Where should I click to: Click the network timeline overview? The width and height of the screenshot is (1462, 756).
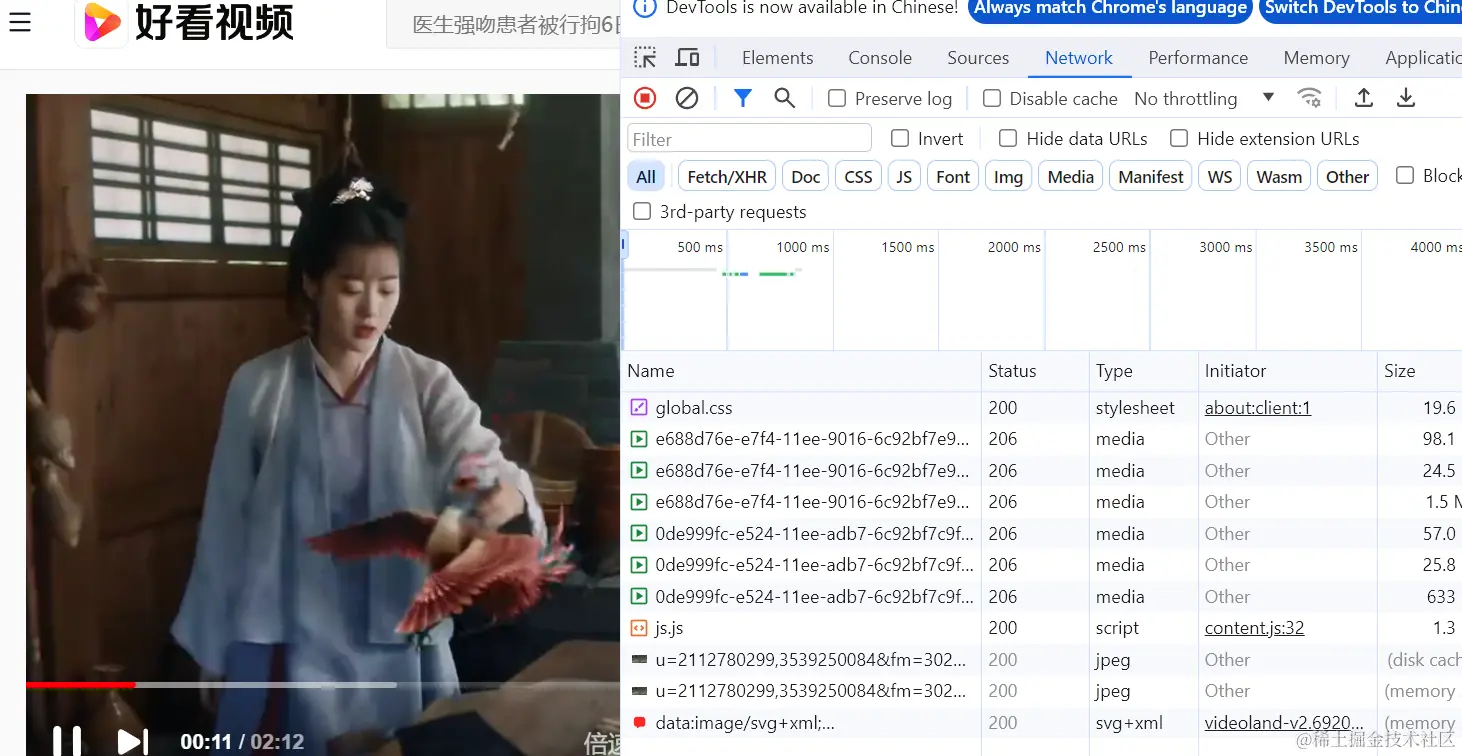(x=1041, y=290)
